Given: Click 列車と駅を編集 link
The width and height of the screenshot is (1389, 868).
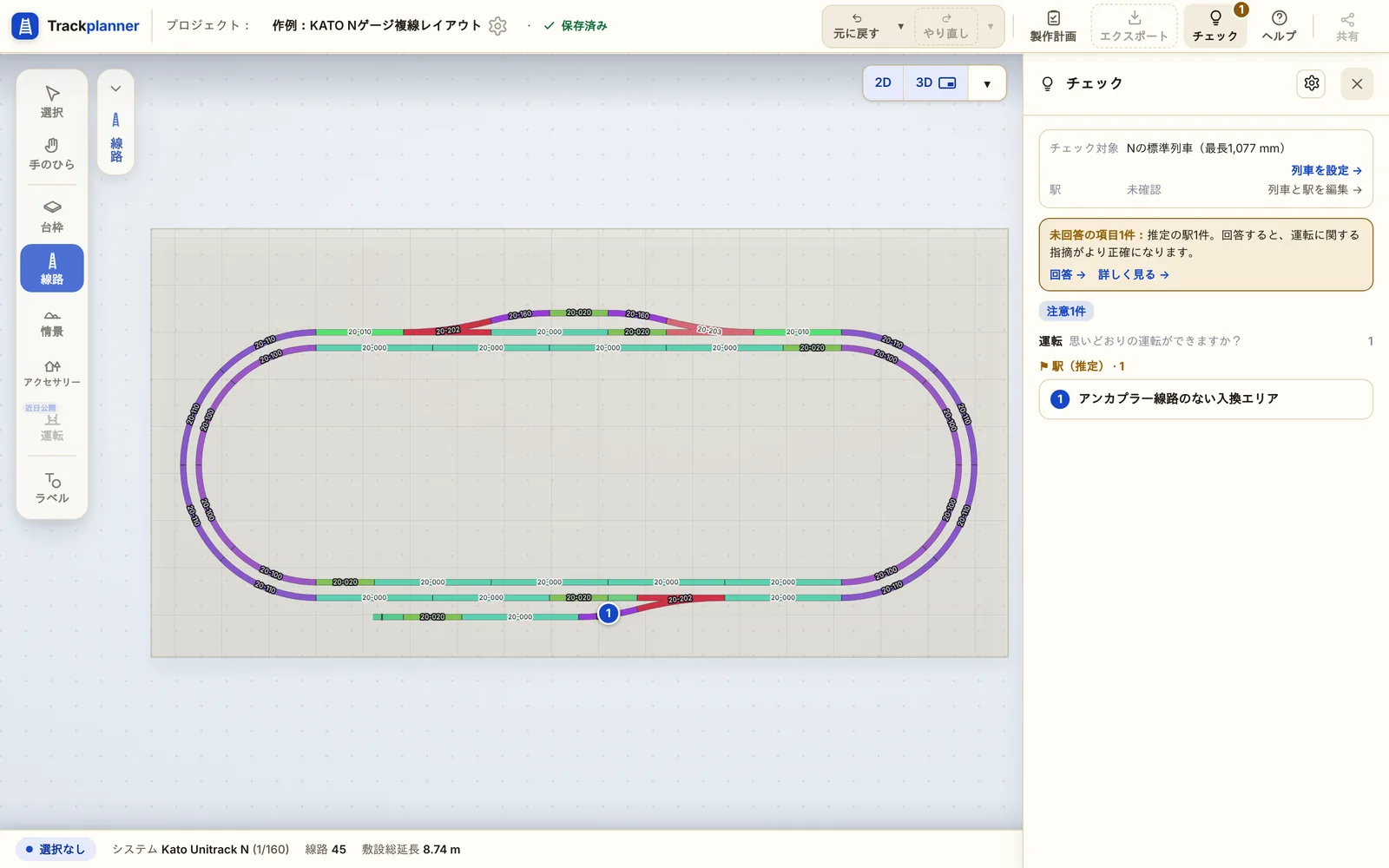Looking at the screenshot, I should click(1314, 189).
